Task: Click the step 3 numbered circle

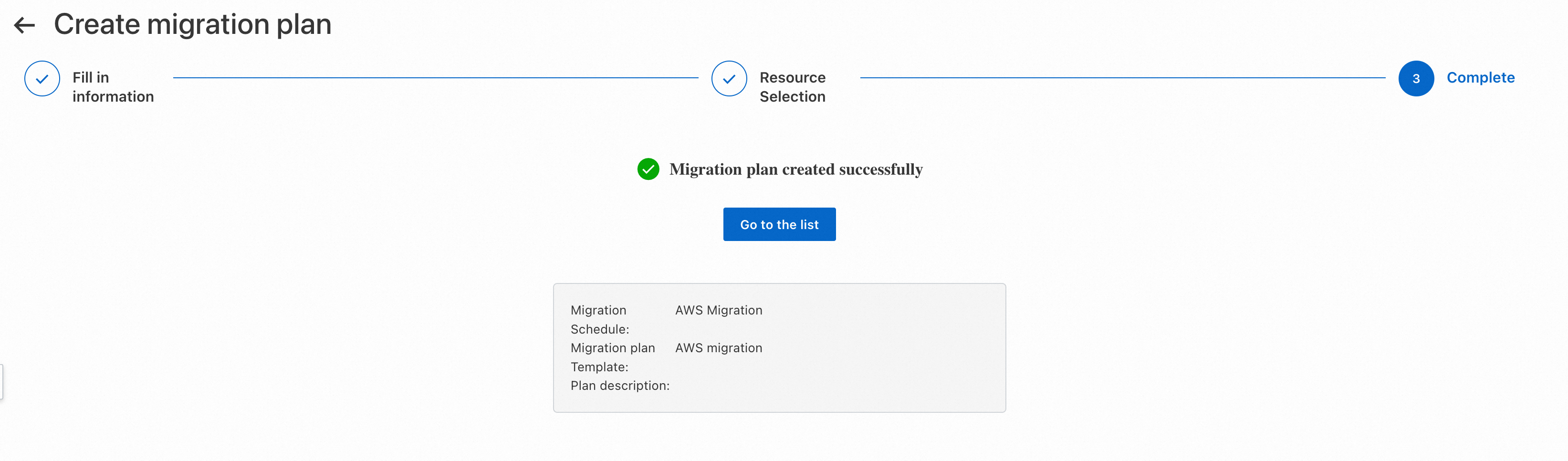Action: pos(1415,79)
